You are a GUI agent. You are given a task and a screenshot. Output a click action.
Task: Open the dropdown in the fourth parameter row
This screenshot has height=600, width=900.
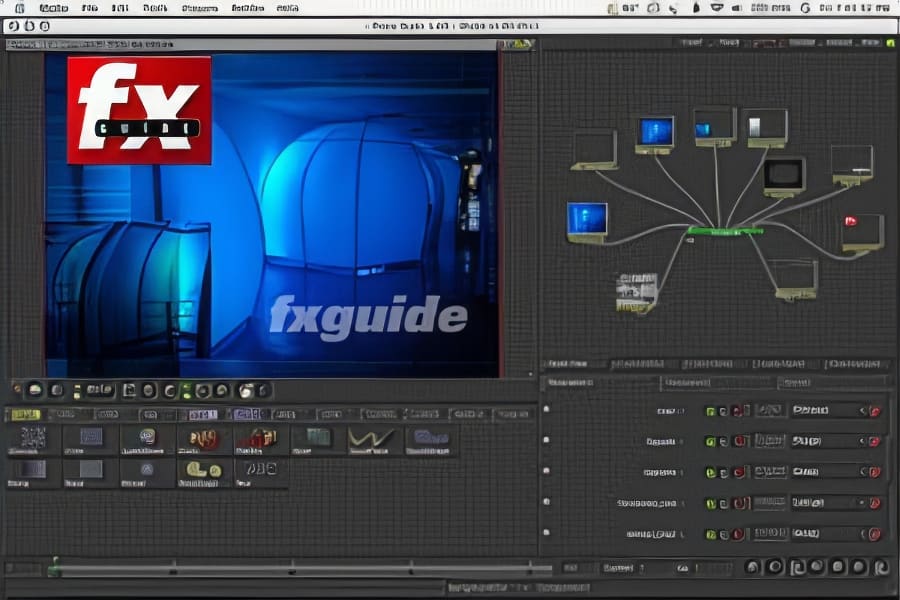coord(829,503)
